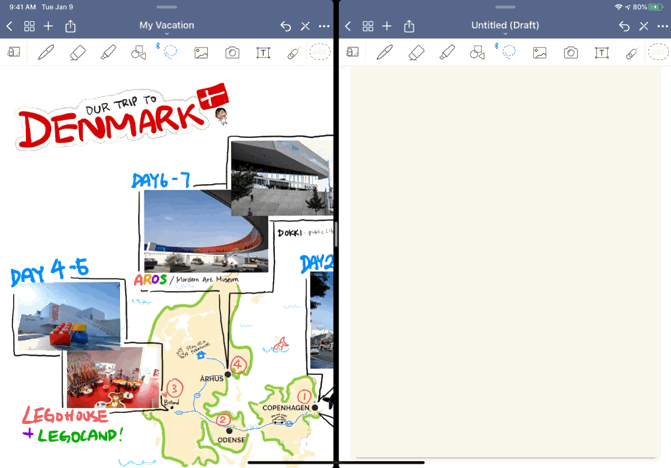The height and width of the screenshot is (468, 671).
Task: Tap the LEGOLAND! green handwriting
Action: point(80,435)
